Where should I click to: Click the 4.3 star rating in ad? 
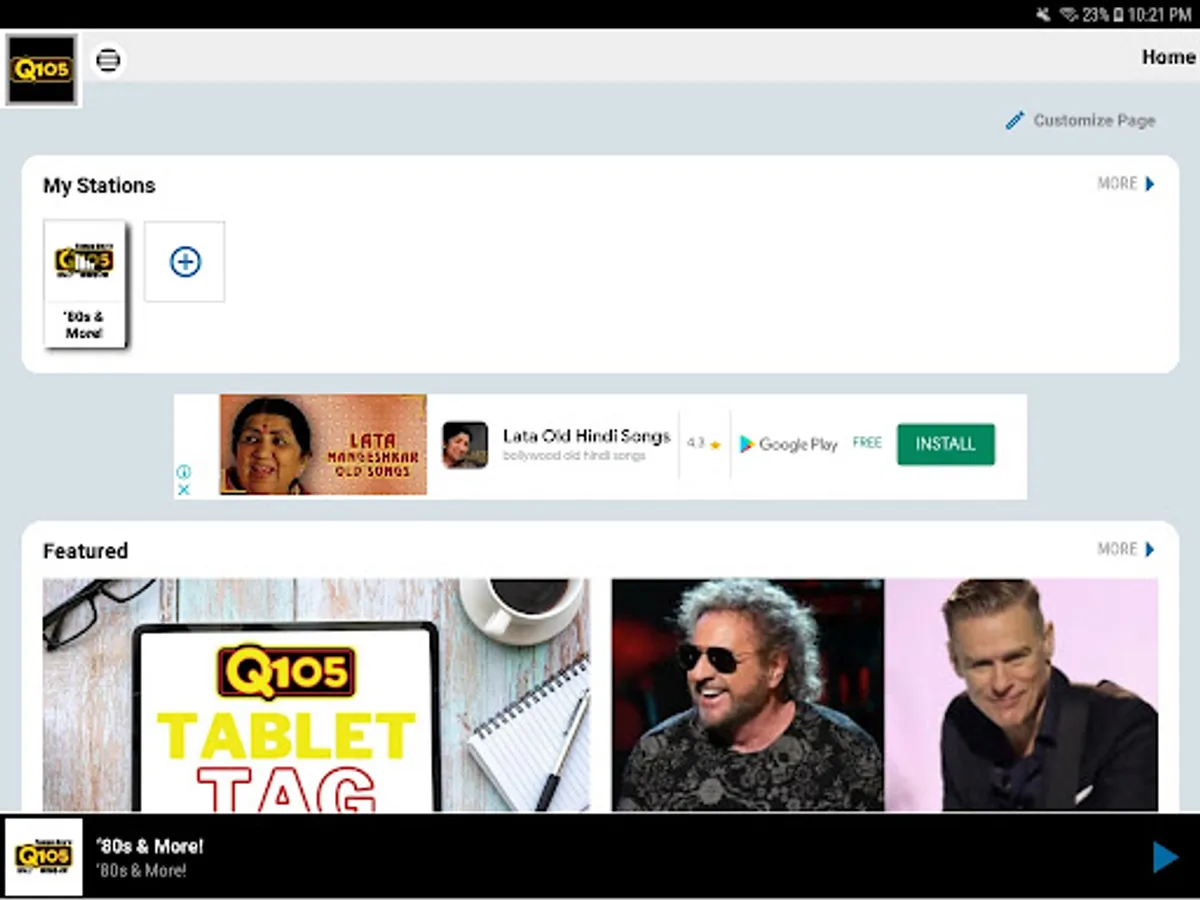coord(704,444)
